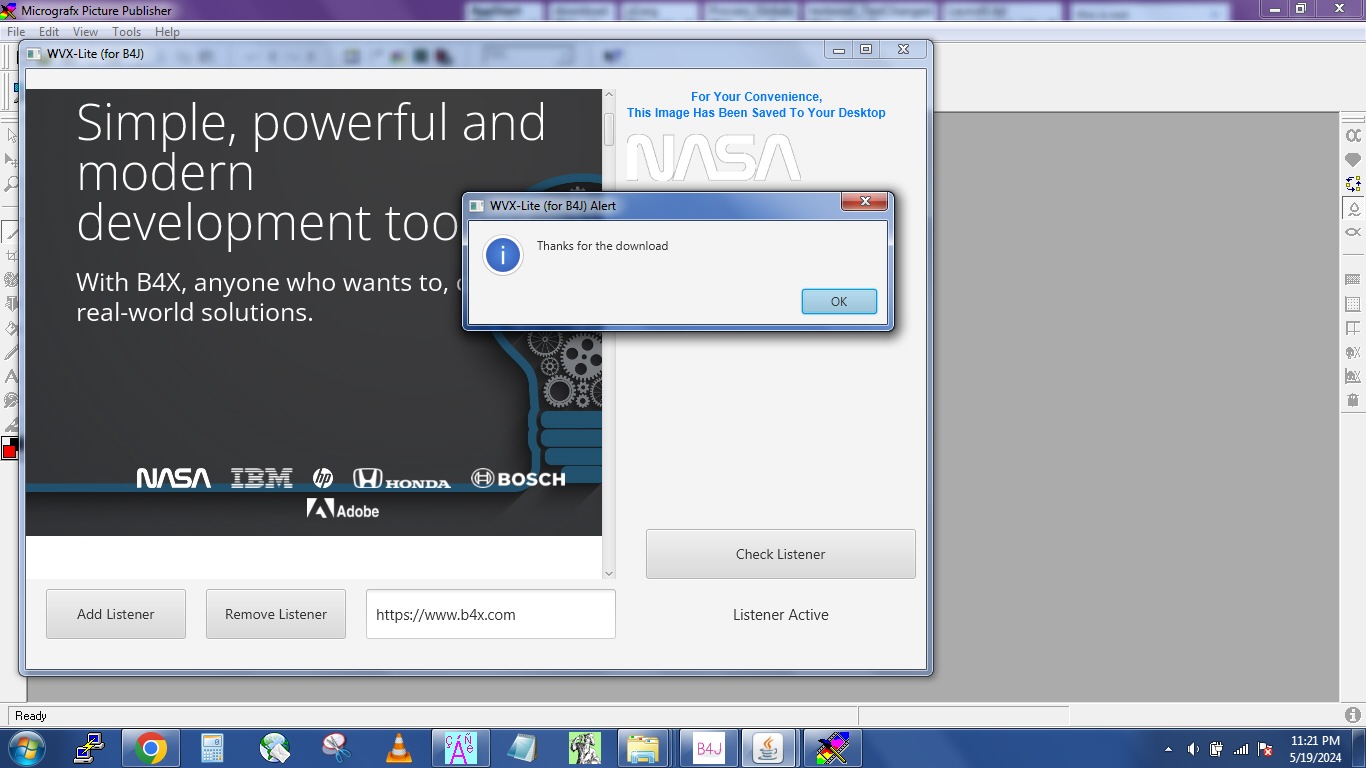Click the Remove Listener button

click(x=276, y=614)
